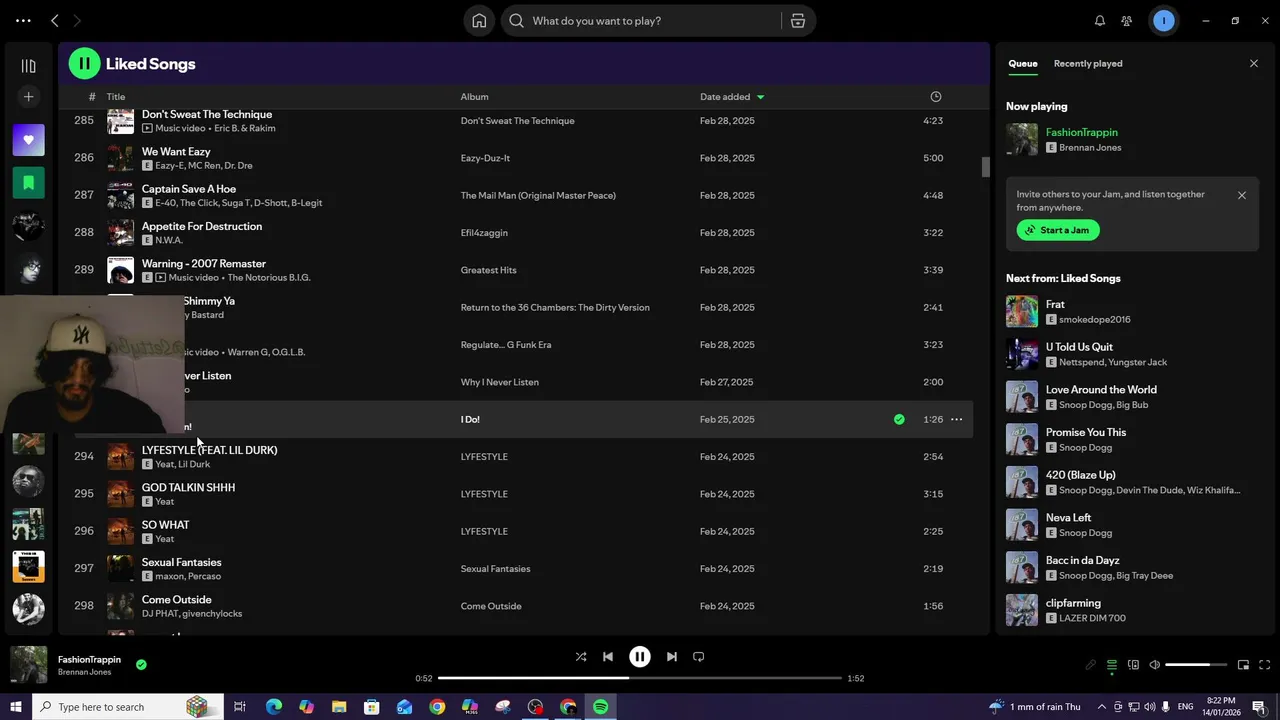
Task: Skip to the next track
Action: click(672, 657)
